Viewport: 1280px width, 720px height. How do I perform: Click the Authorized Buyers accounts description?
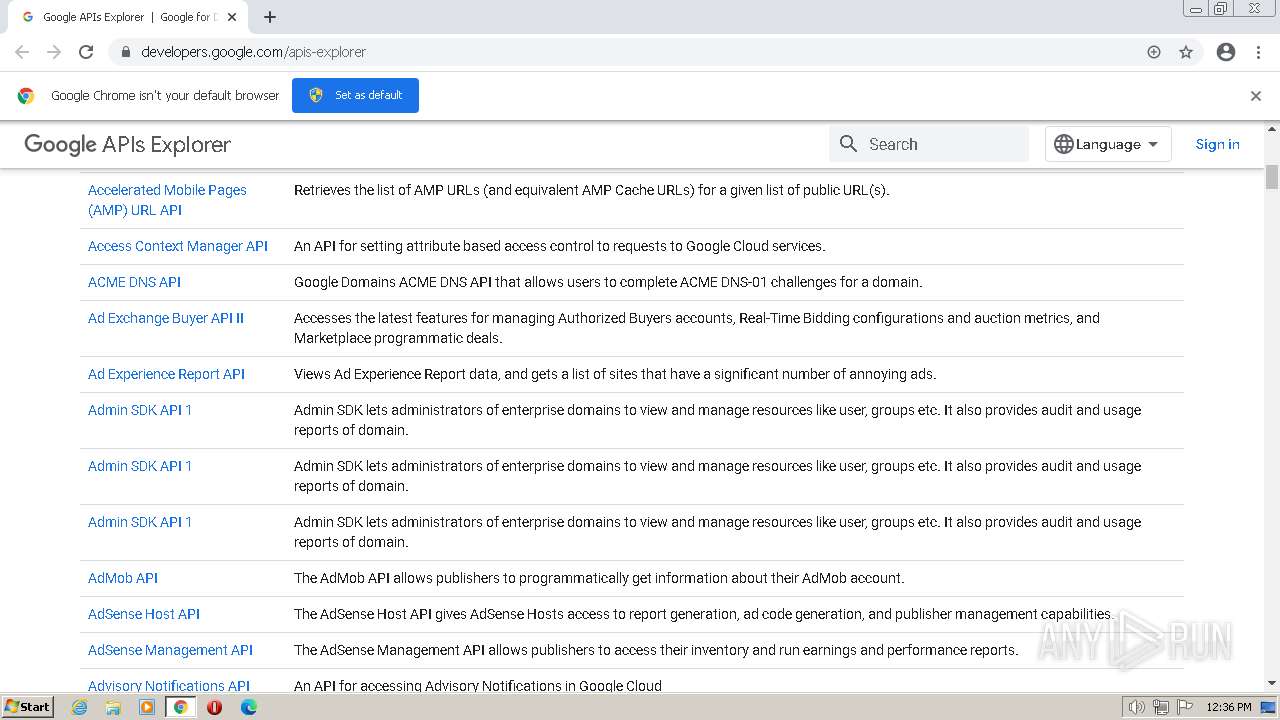pos(697,328)
